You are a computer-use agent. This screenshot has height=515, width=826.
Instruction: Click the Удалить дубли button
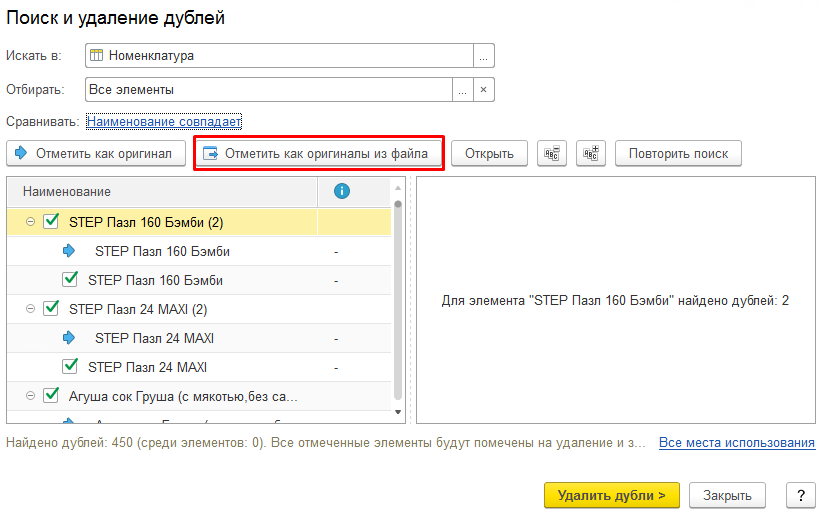611,495
